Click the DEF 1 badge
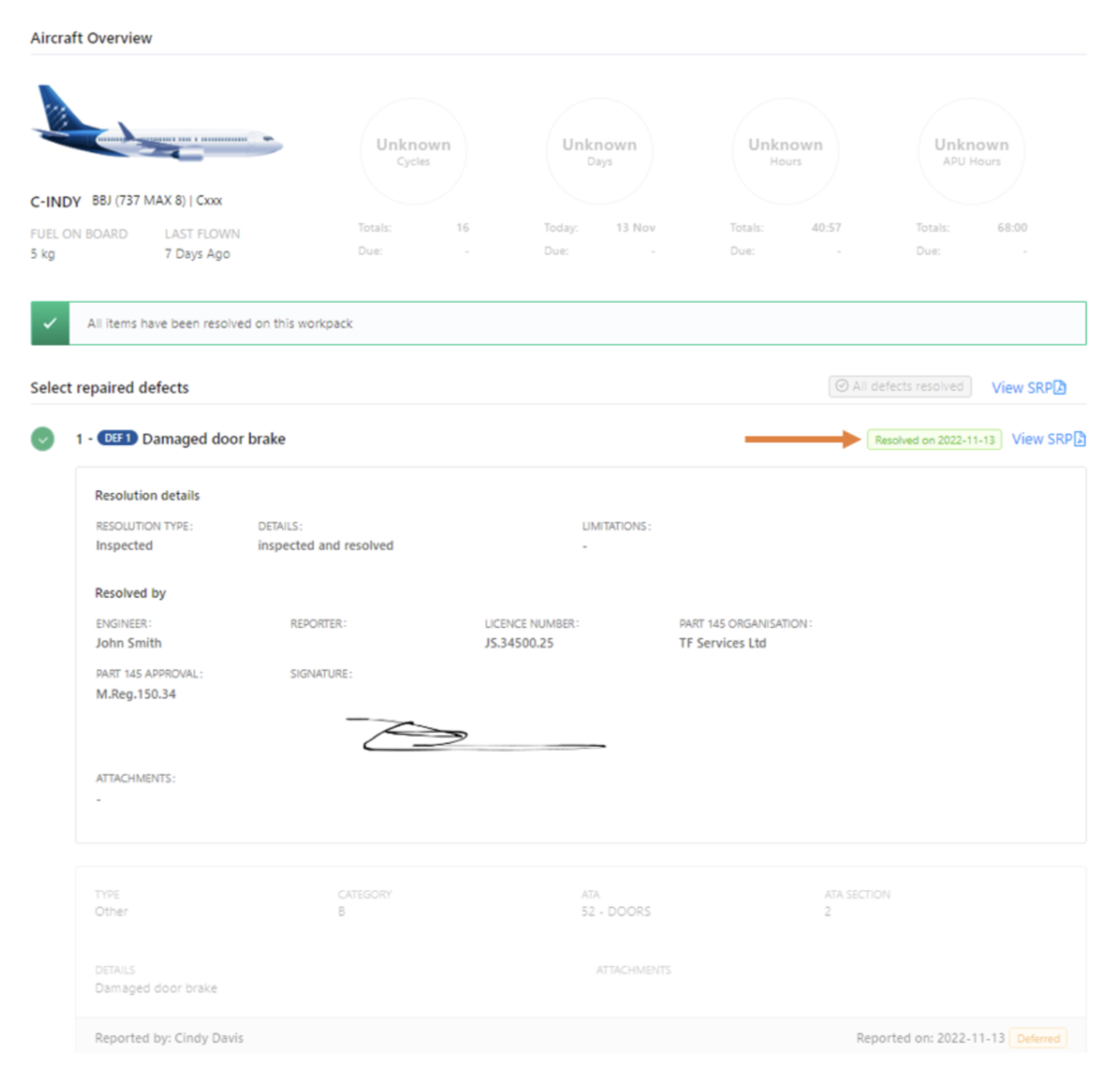Image resolution: width=1120 pixels, height=1087 pixels. tap(117, 438)
